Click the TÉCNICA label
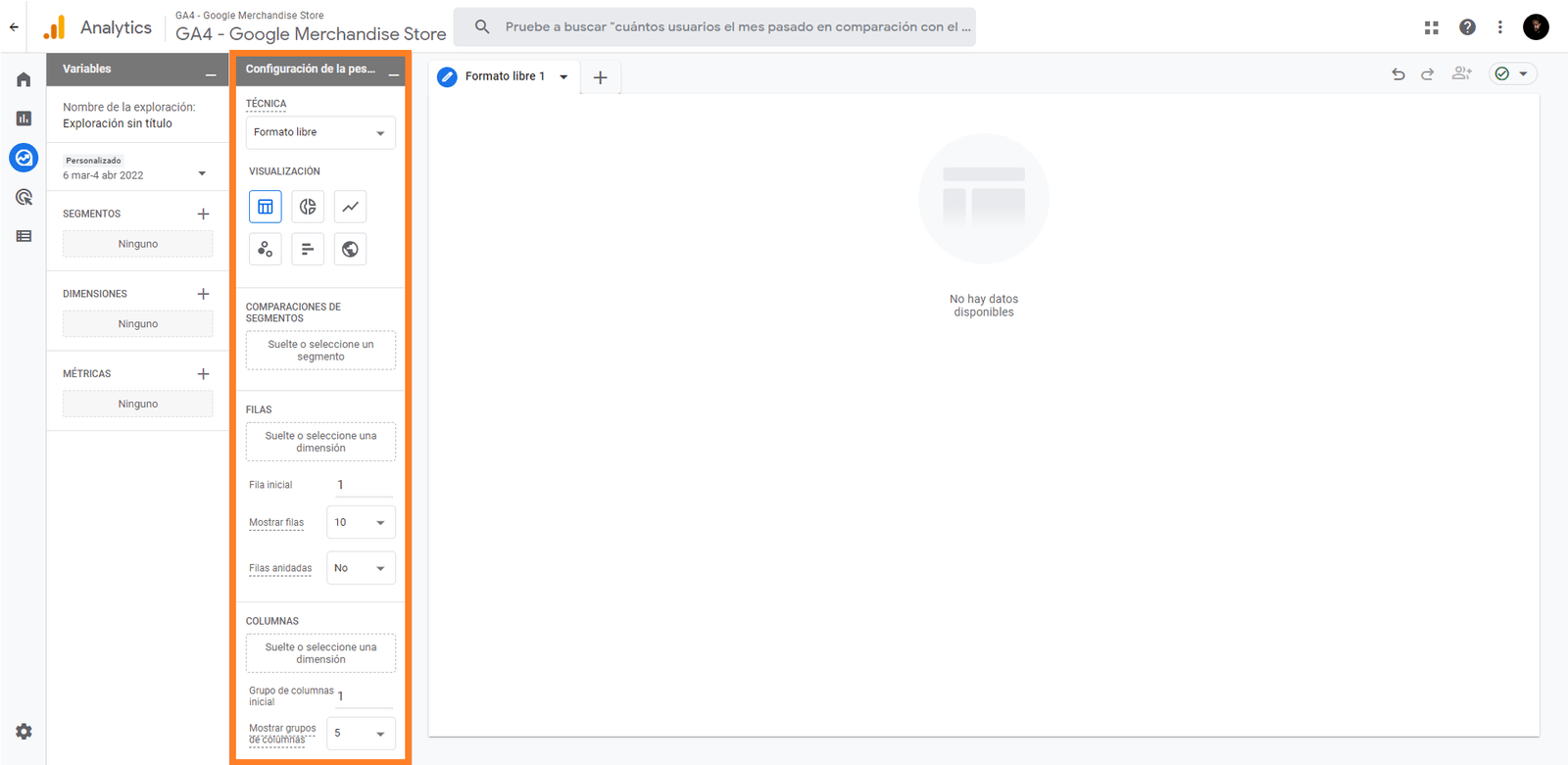The height and width of the screenshot is (765, 1568). point(266,104)
